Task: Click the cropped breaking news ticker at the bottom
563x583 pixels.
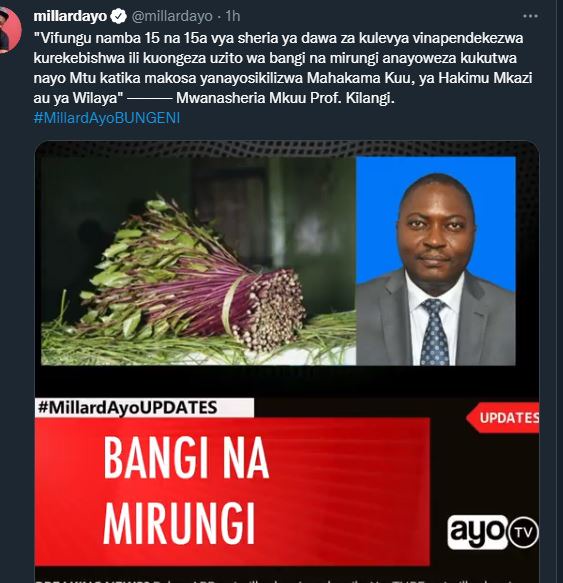Action: [x=287, y=580]
